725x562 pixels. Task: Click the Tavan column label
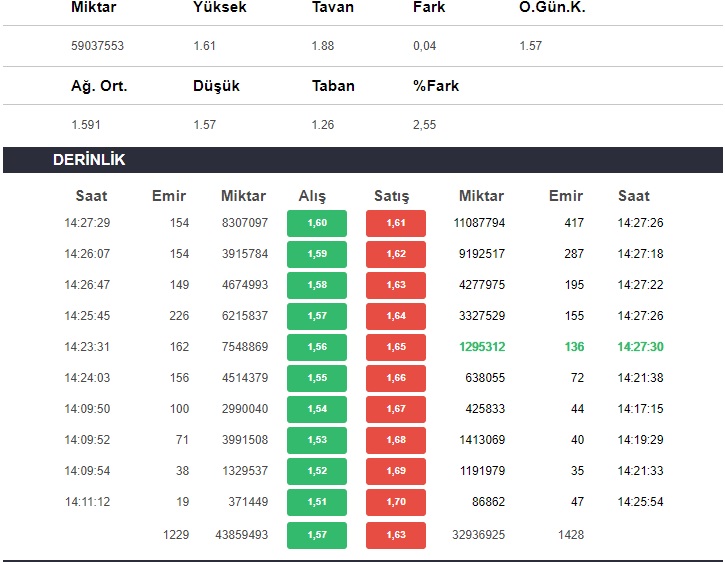[x=332, y=7]
